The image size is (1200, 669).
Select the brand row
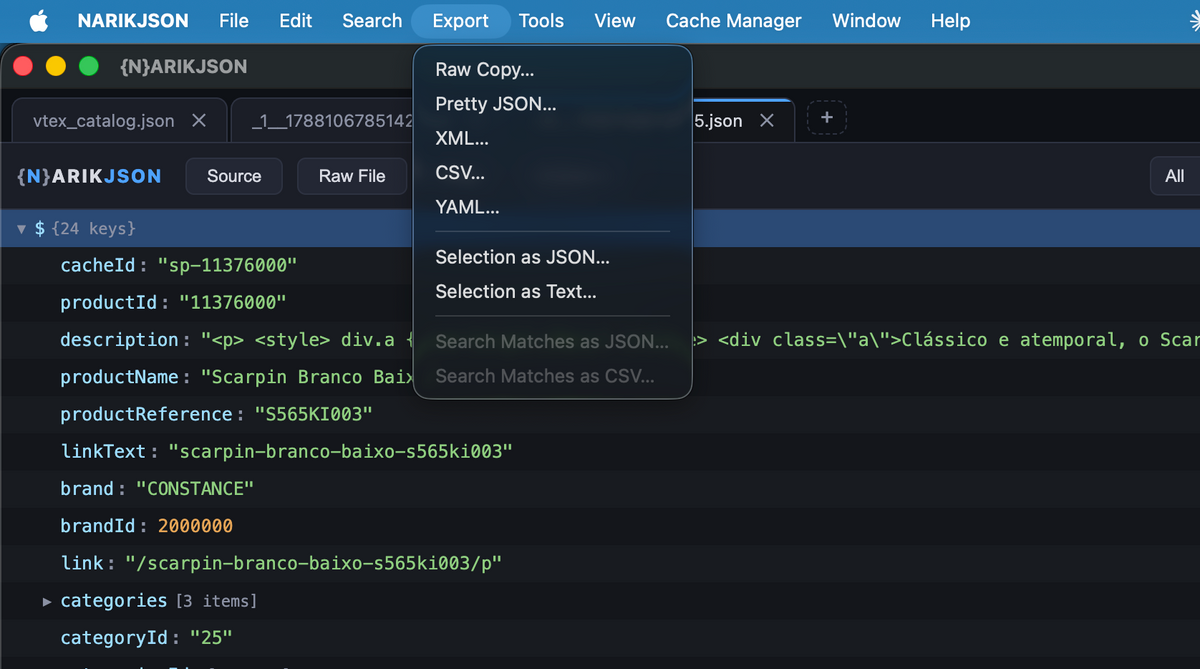click(x=600, y=489)
